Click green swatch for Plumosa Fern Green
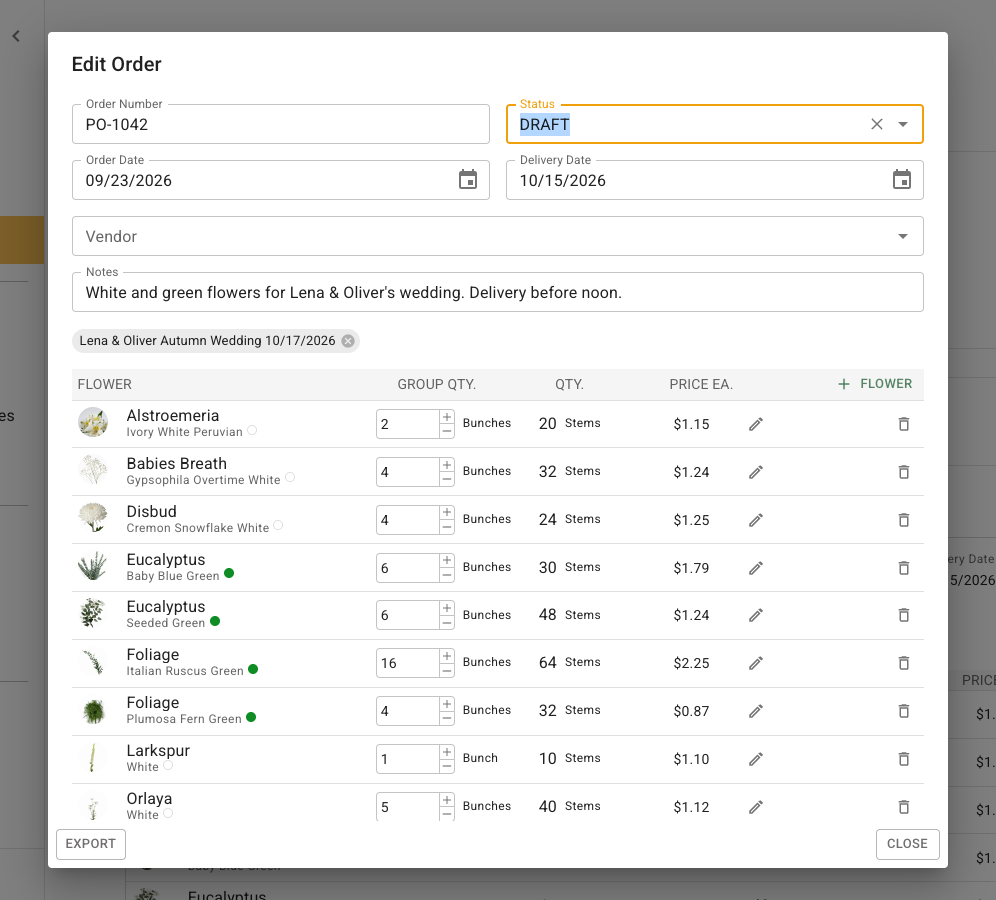The width and height of the screenshot is (996, 900). 251,716
